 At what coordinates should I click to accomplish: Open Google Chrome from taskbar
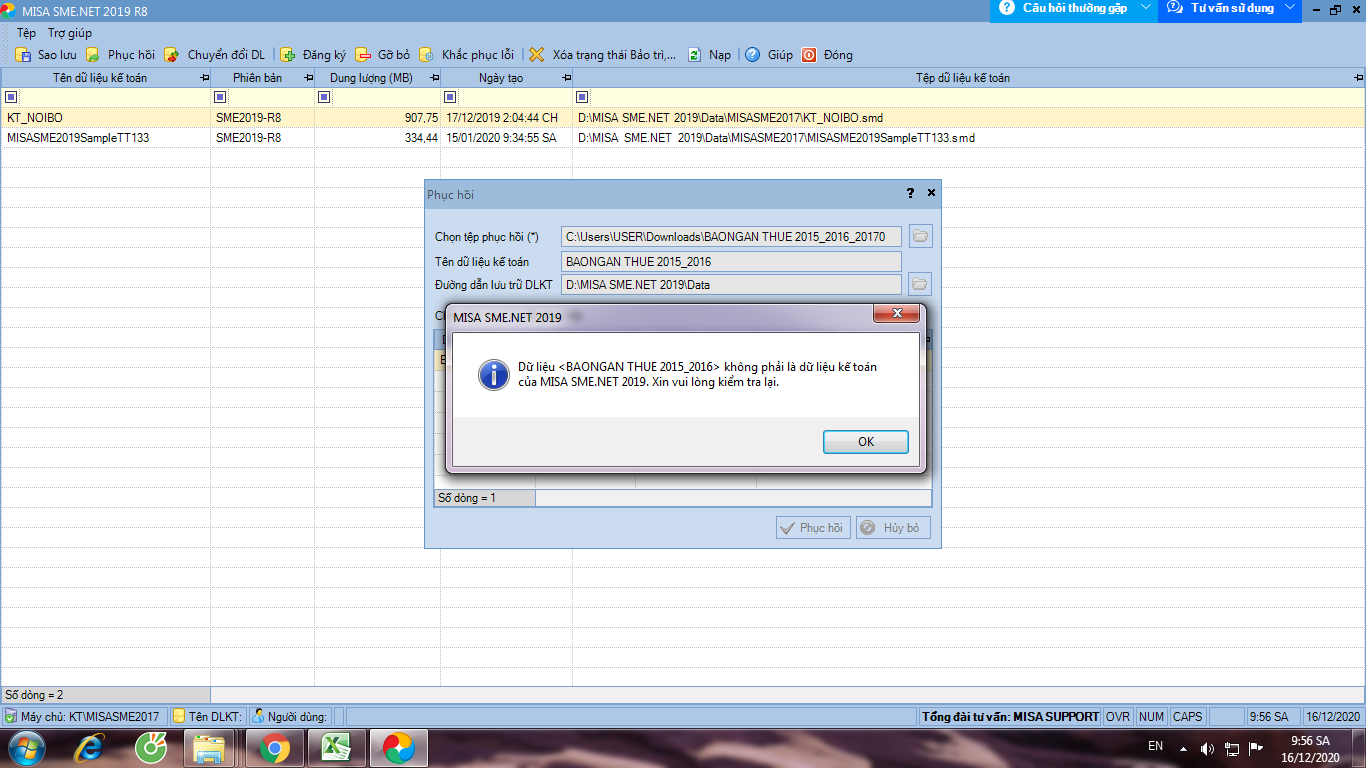tap(274, 748)
